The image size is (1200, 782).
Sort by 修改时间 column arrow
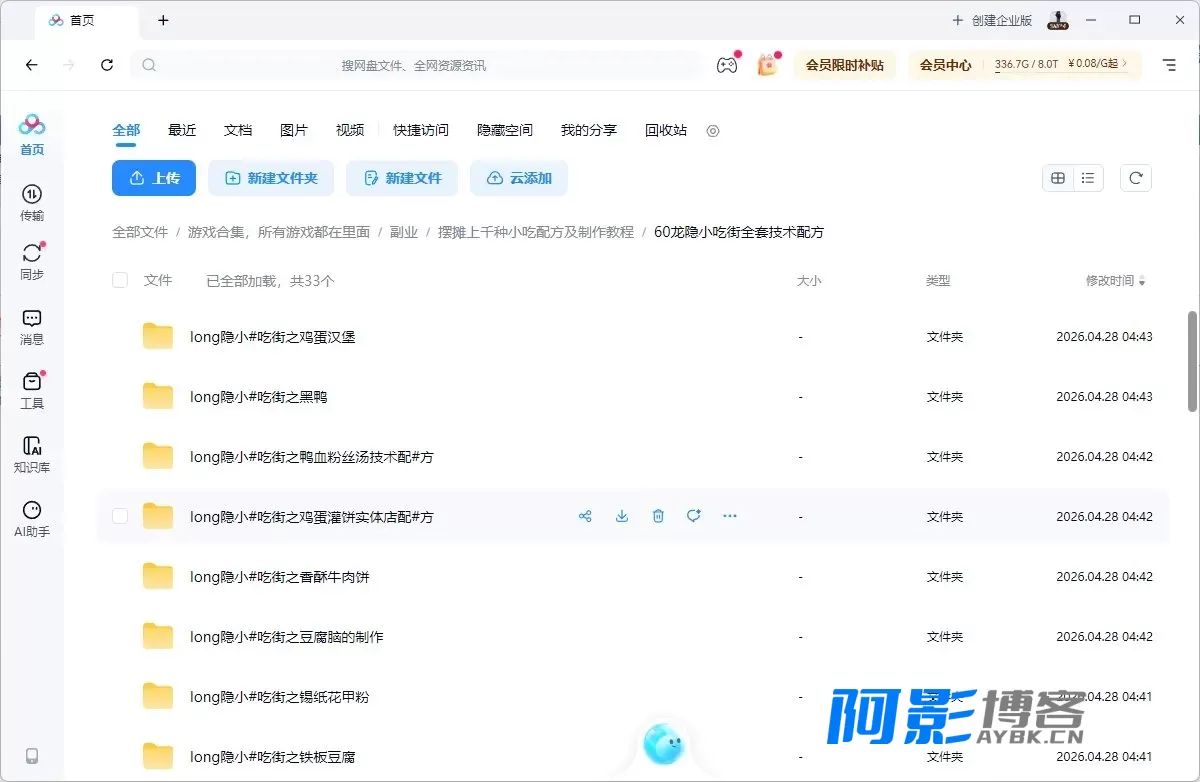coord(1143,282)
